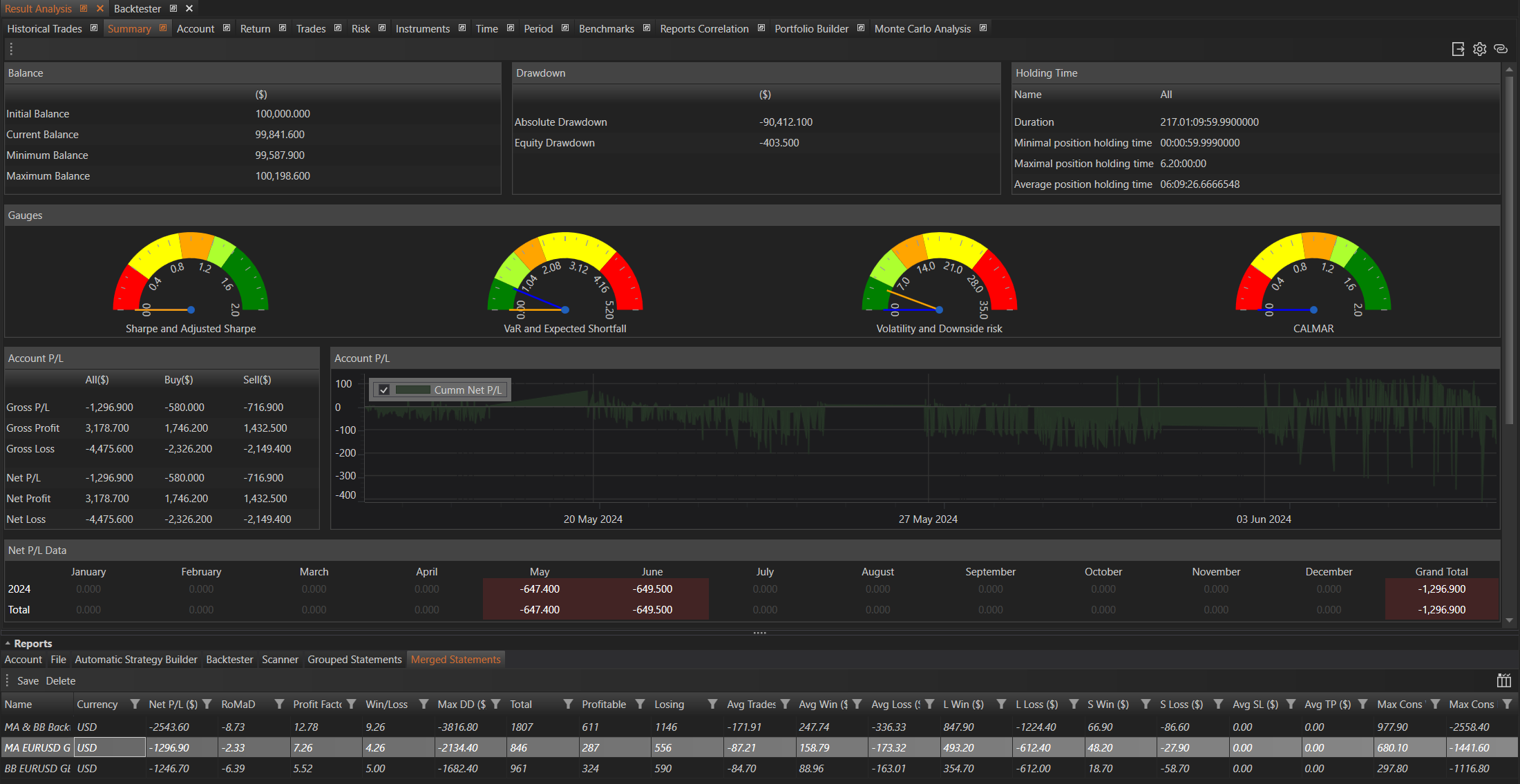Open the Grouped Statements tab
1520x784 pixels.
click(x=354, y=659)
